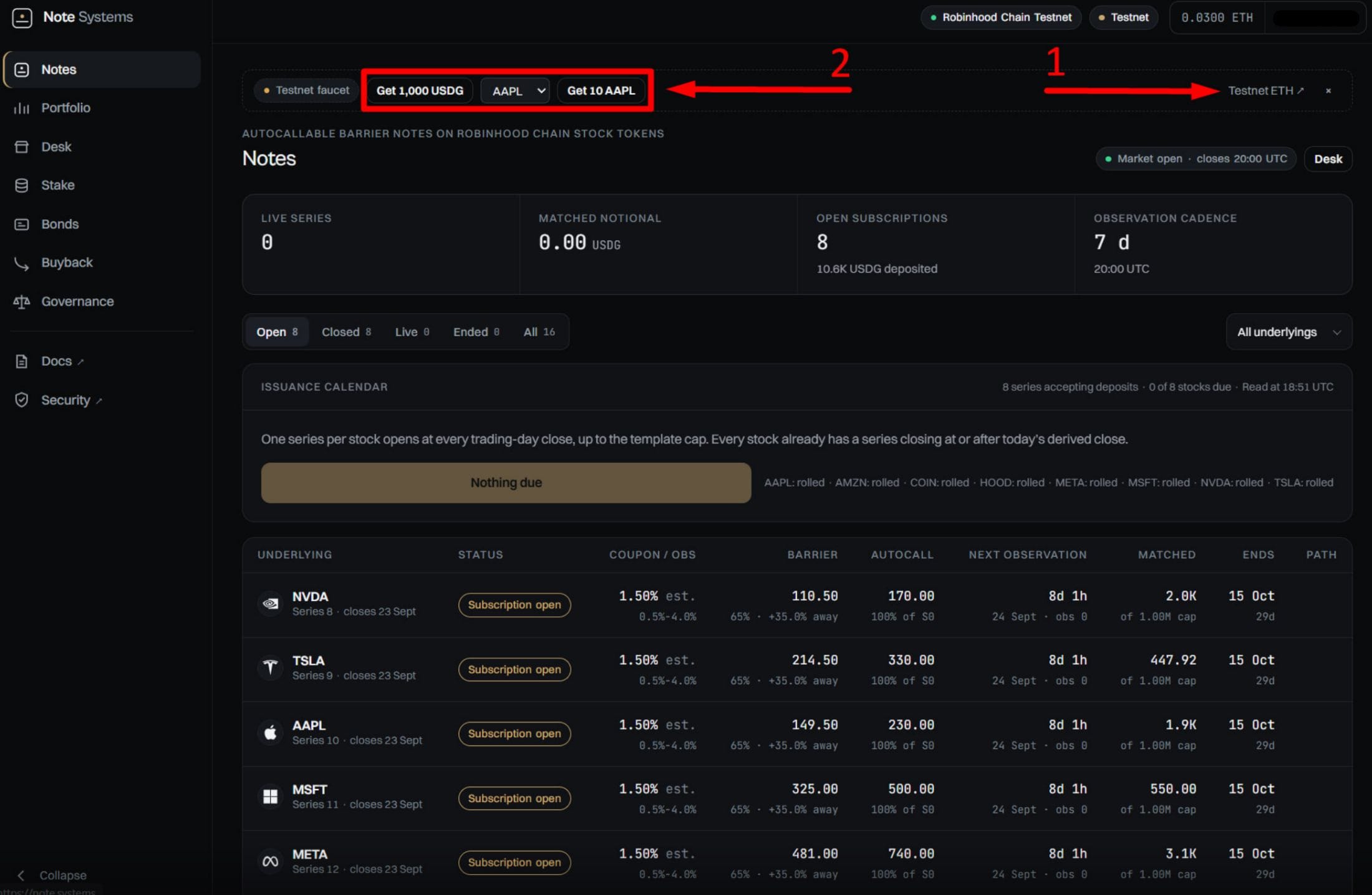This screenshot has width=1372, height=895.
Task: Click the Notes icon in sidebar
Action: pos(22,69)
